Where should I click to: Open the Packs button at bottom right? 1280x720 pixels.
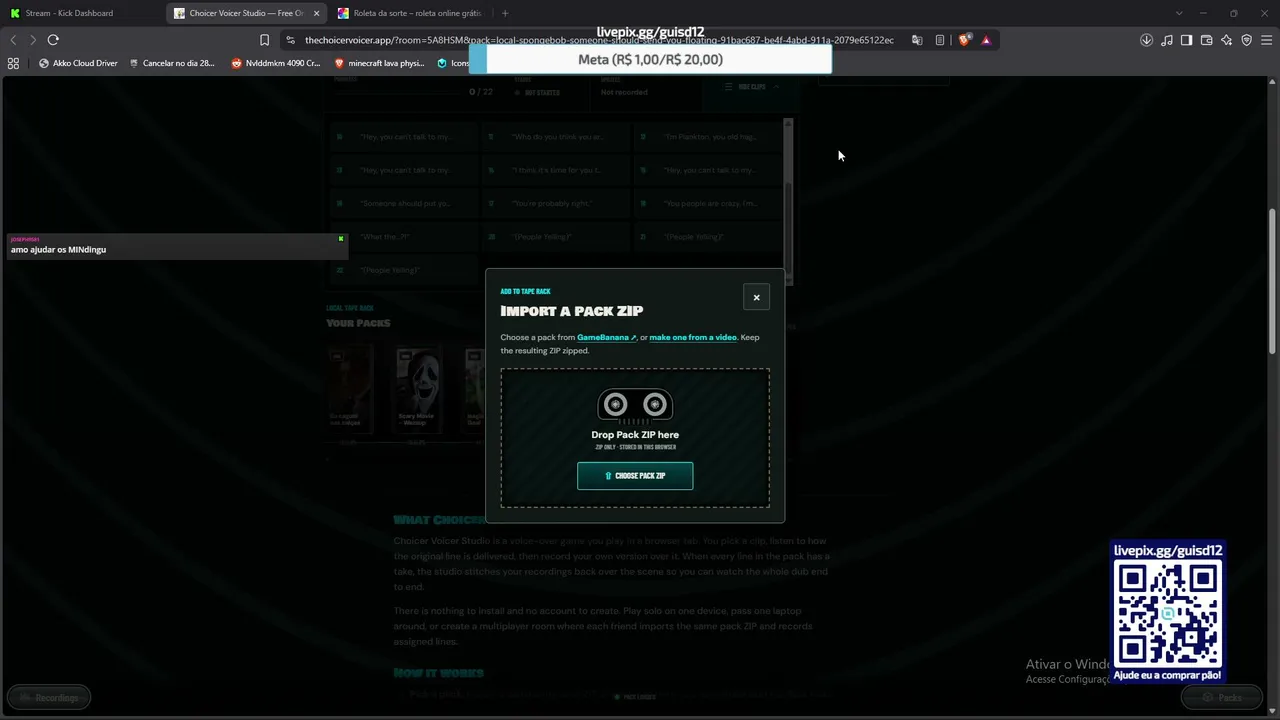click(1223, 697)
